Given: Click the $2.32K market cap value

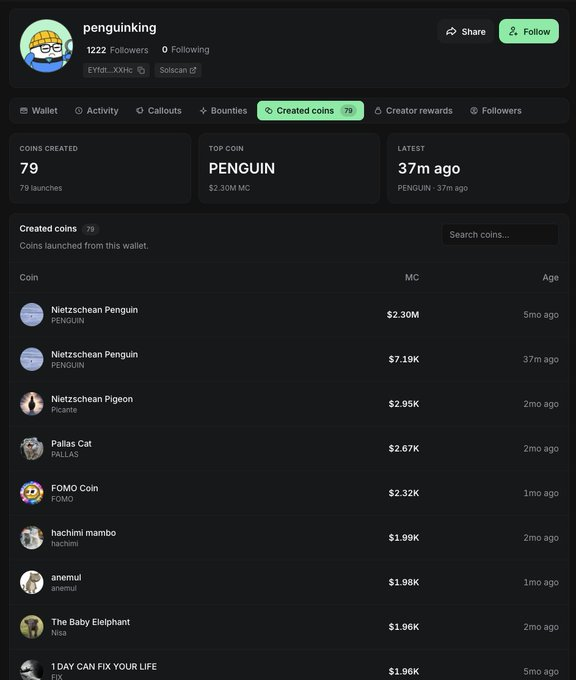Looking at the screenshot, I should click(404, 493).
